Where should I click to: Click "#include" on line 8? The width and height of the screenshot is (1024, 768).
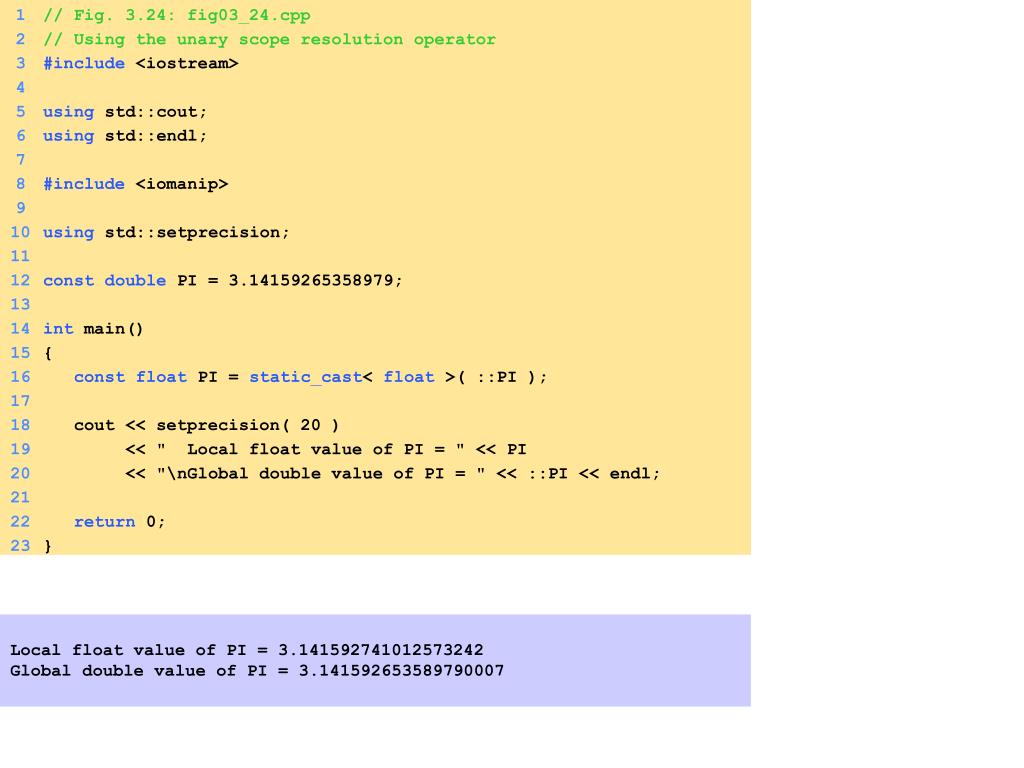click(x=84, y=184)
